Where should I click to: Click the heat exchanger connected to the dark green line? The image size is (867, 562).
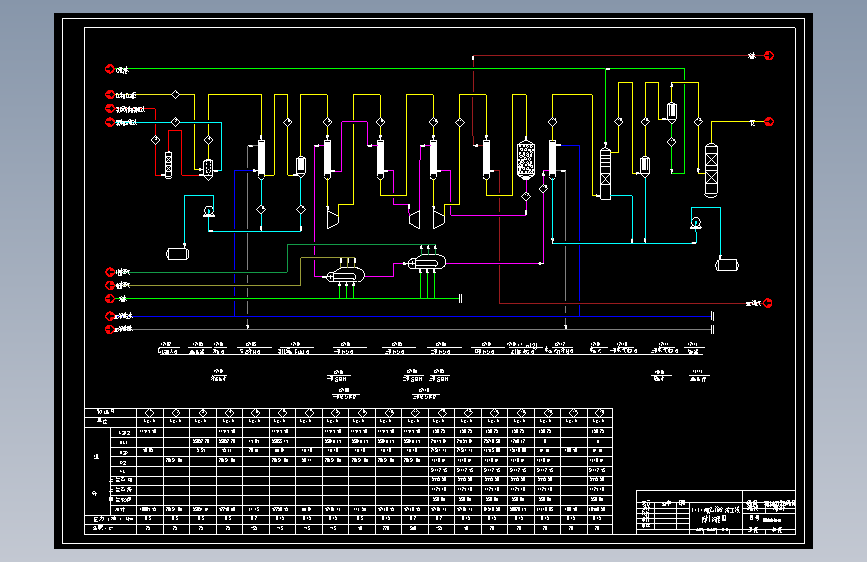click(426, 262)
